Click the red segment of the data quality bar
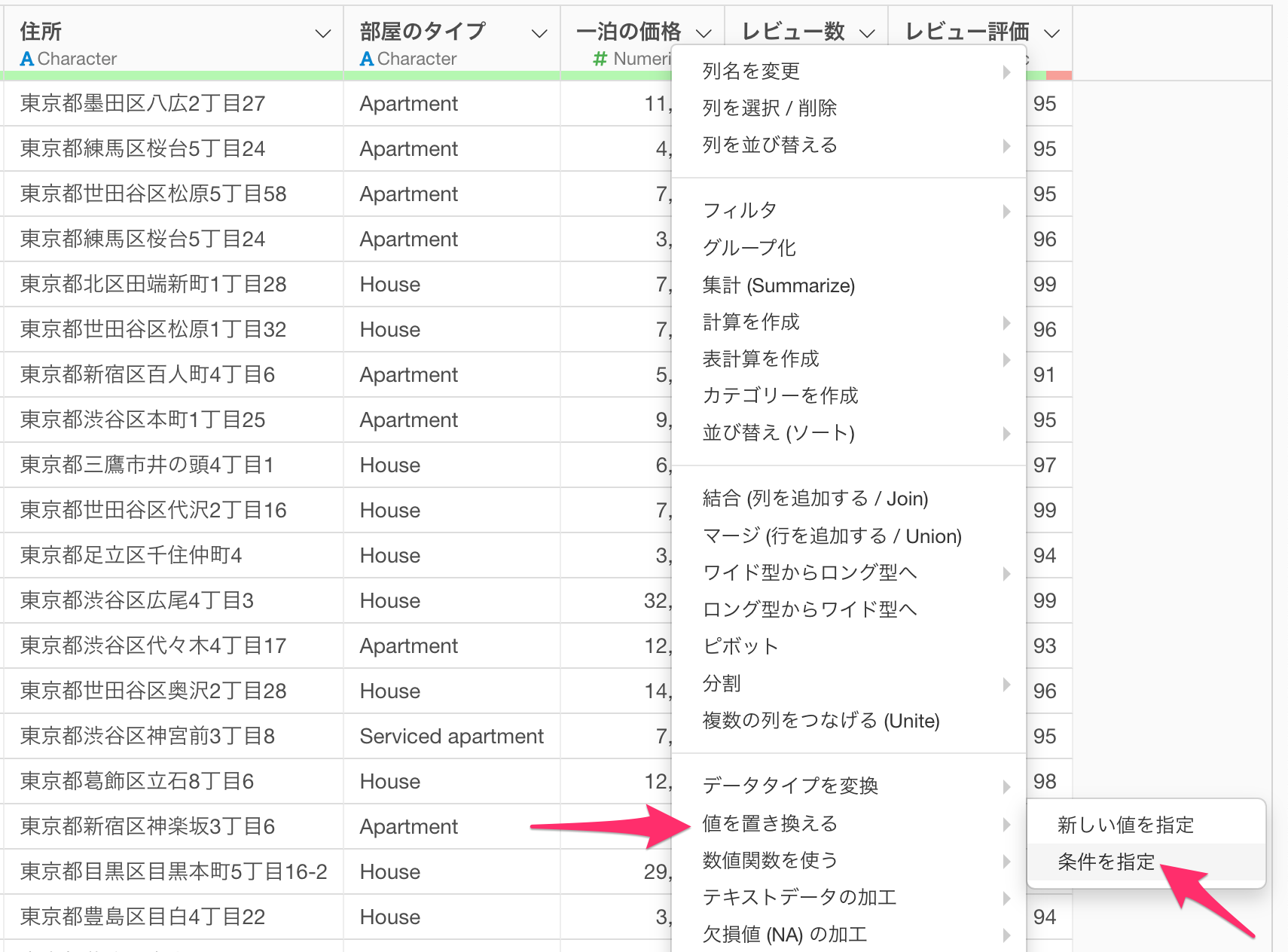The image size is (1288, 952). (1058, 75)
